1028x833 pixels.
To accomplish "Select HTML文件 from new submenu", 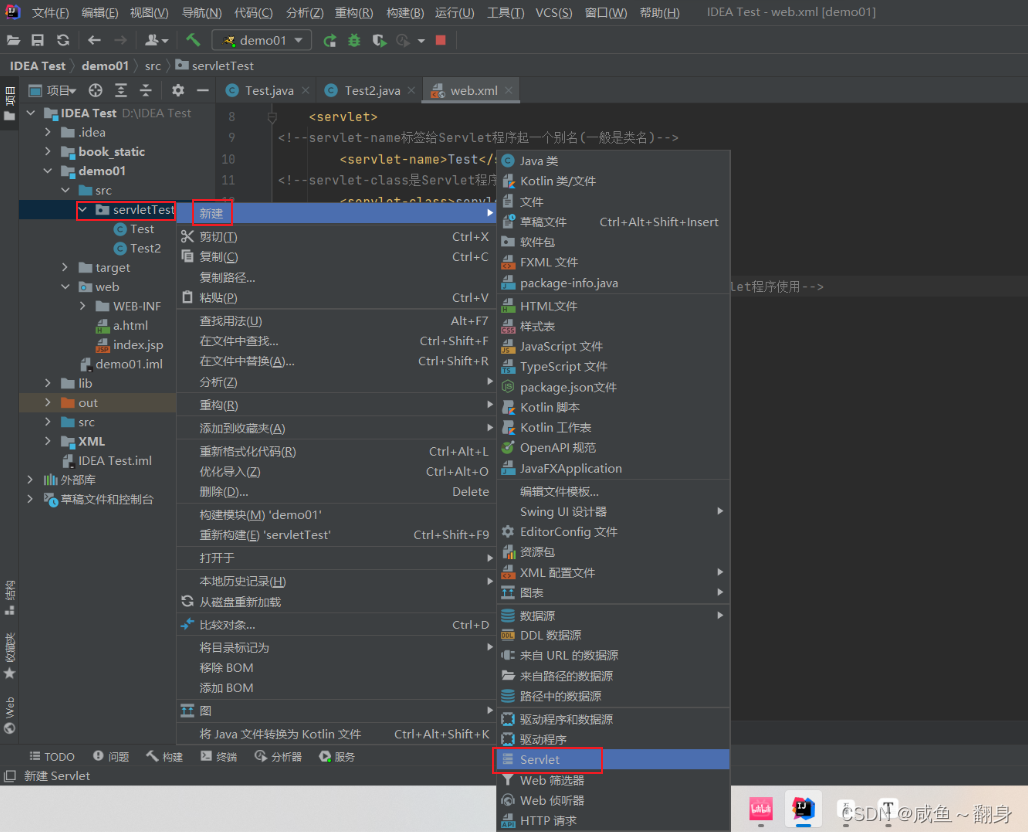I will click(613, 306).
